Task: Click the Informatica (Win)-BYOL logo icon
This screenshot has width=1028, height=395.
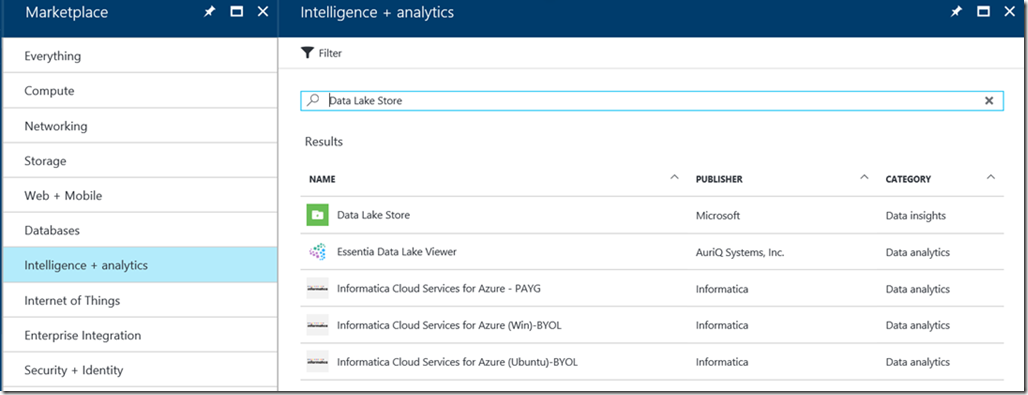Action: (x=317, y=325)
